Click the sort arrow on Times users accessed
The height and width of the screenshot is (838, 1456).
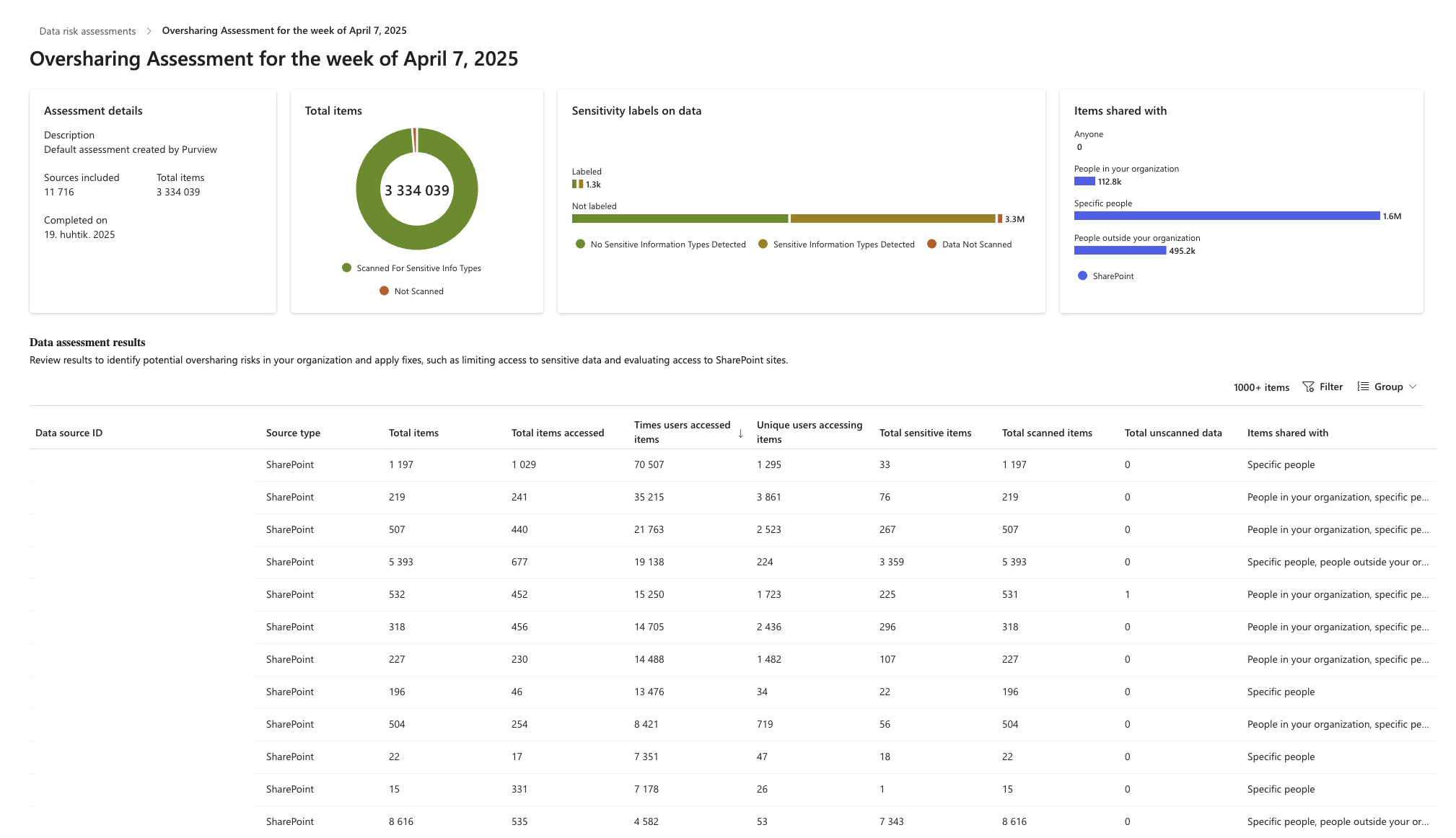click(740, 433)
